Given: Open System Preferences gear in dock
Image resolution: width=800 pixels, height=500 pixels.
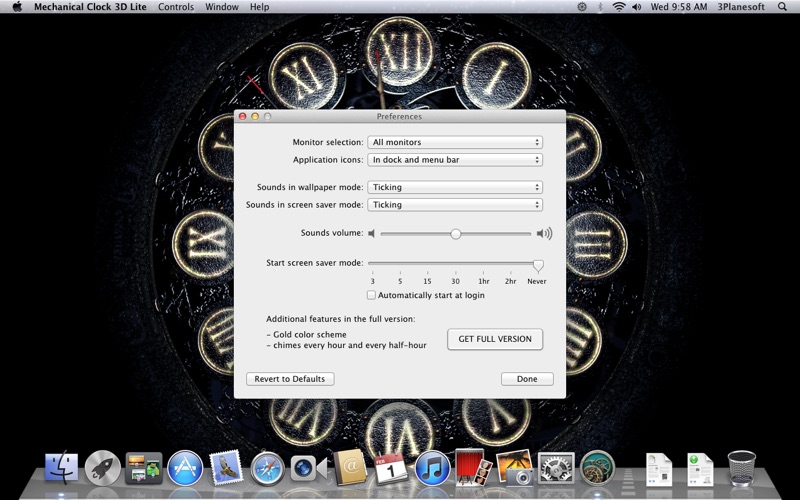Looking at the screenshot, I should click(x=555, y=467).
